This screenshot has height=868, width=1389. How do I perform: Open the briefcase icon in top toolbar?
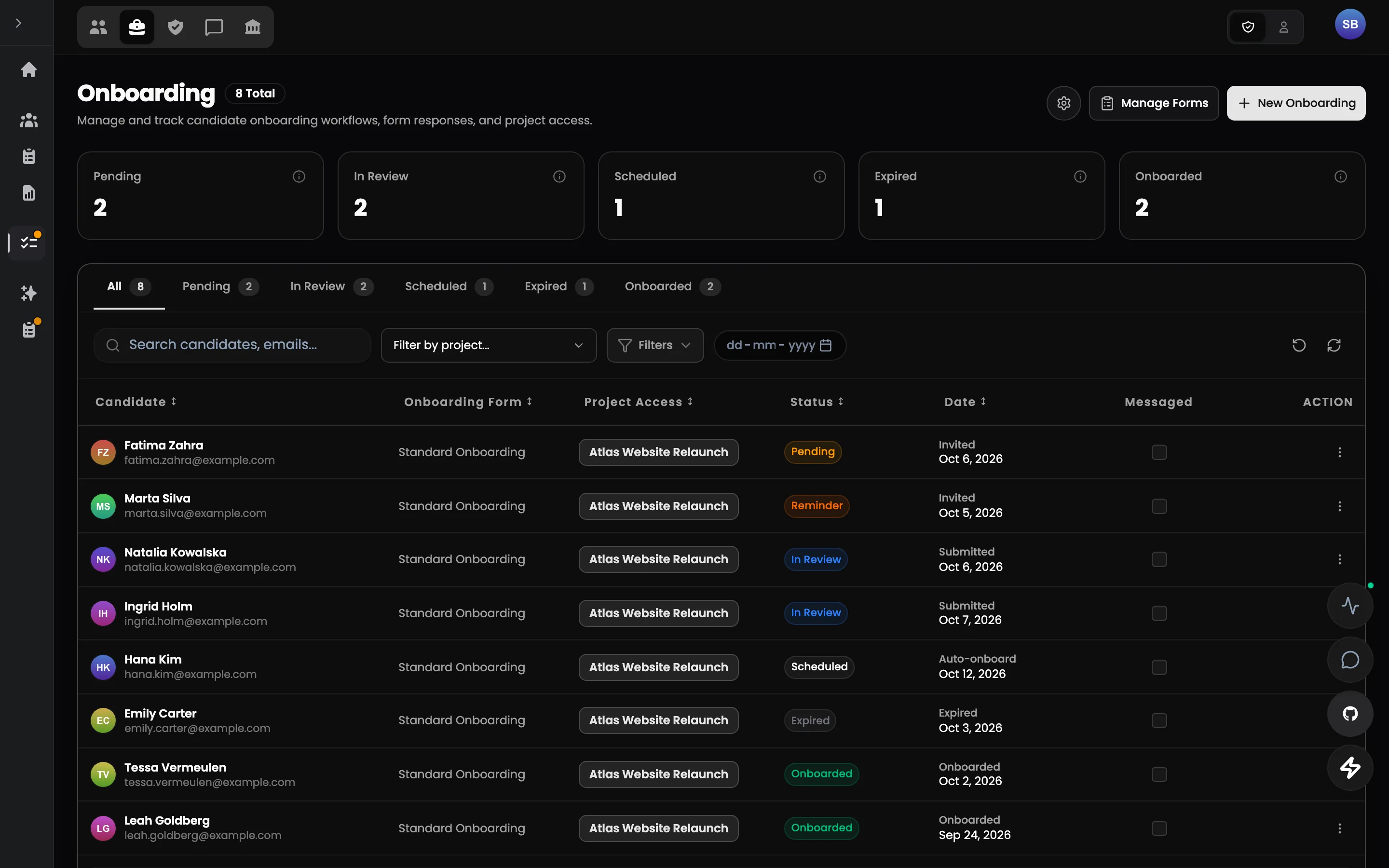pos(136,27)
